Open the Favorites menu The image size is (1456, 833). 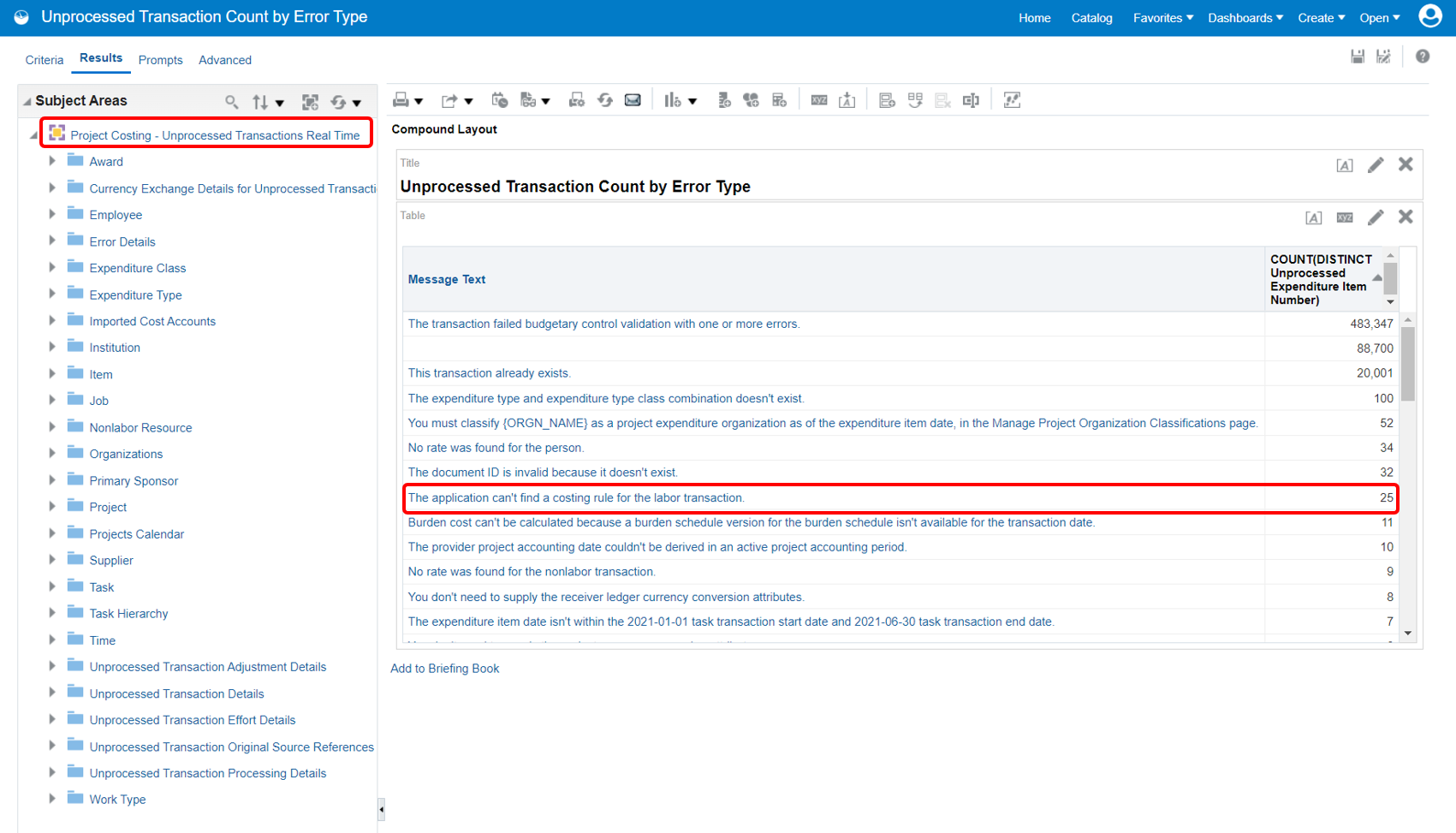pyautogui.click(x=1163, y=18)
